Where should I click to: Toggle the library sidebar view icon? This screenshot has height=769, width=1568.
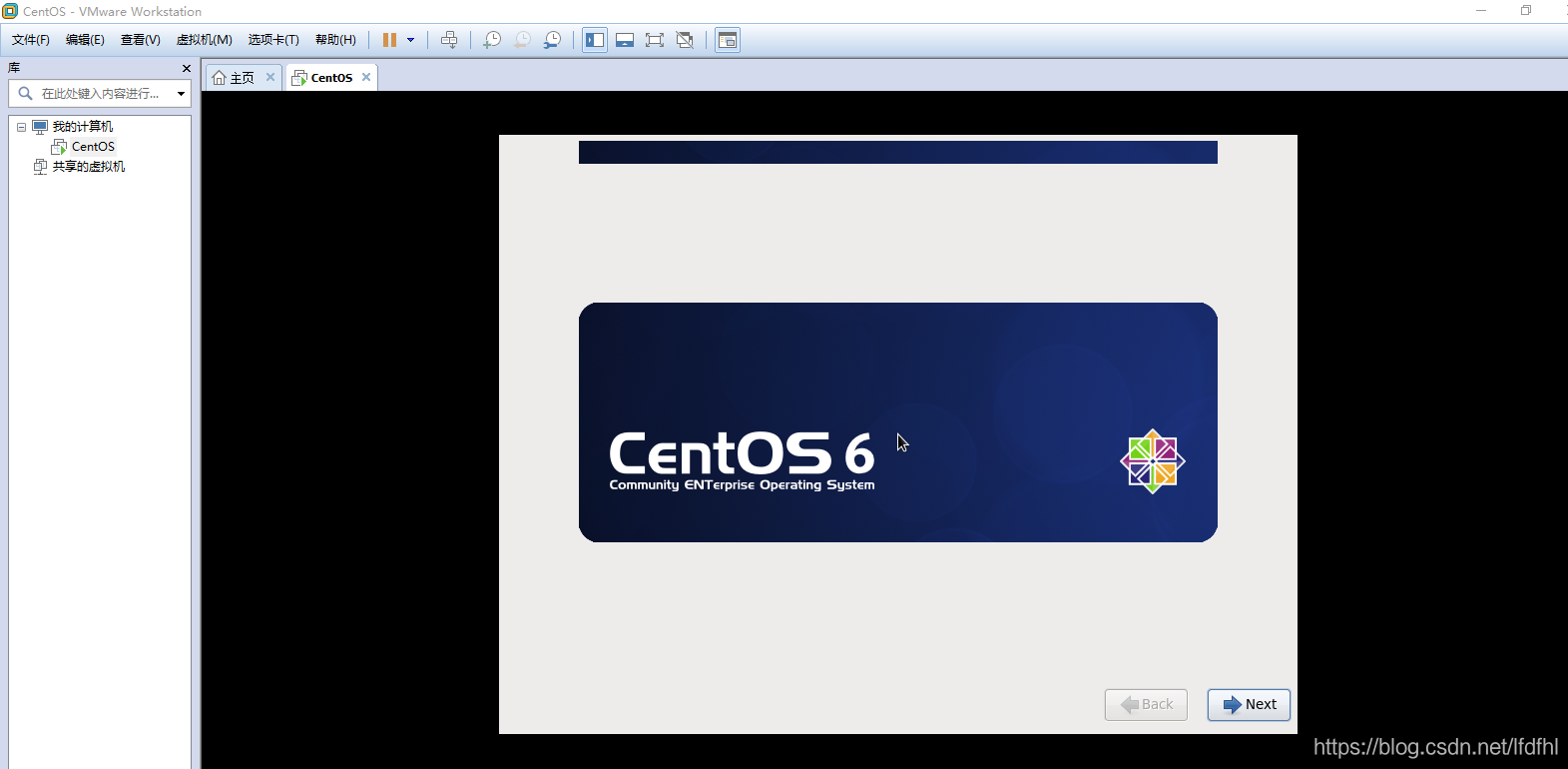[x=595, y=40]
